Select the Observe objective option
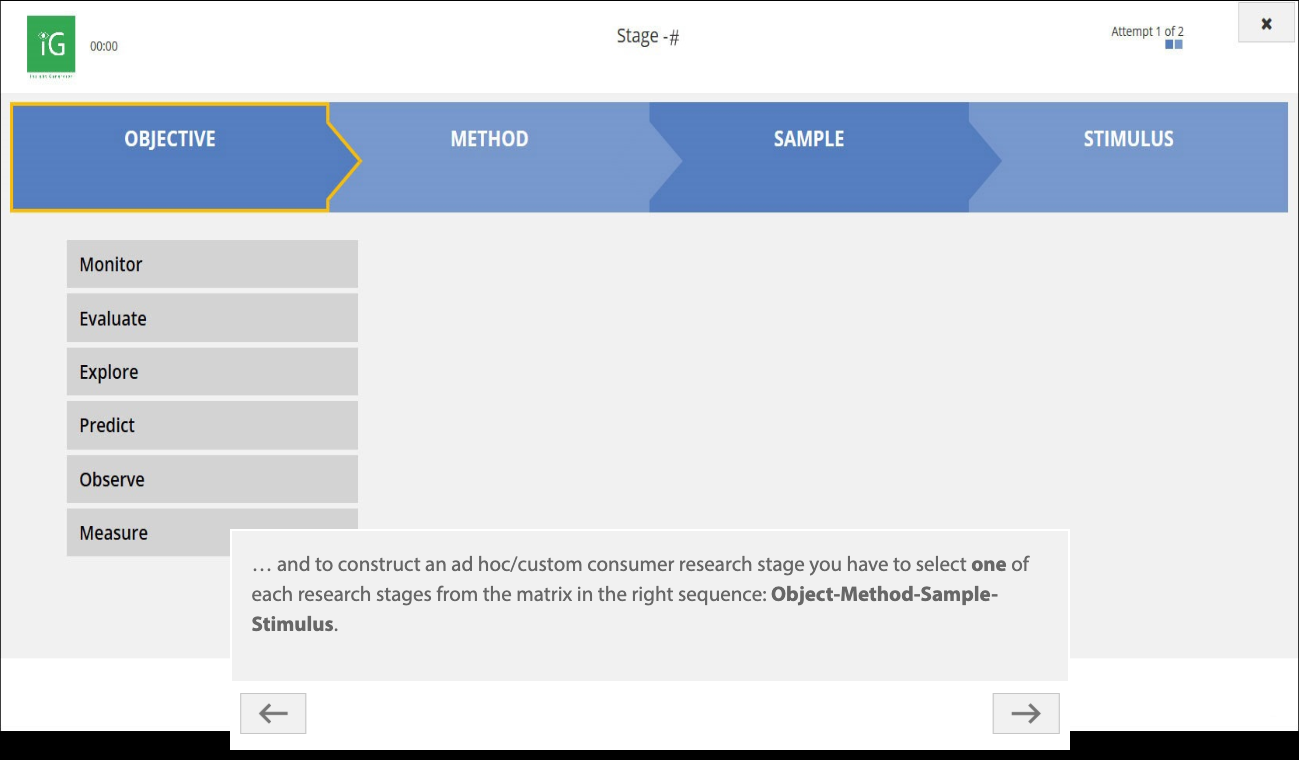 click(212, 479)
